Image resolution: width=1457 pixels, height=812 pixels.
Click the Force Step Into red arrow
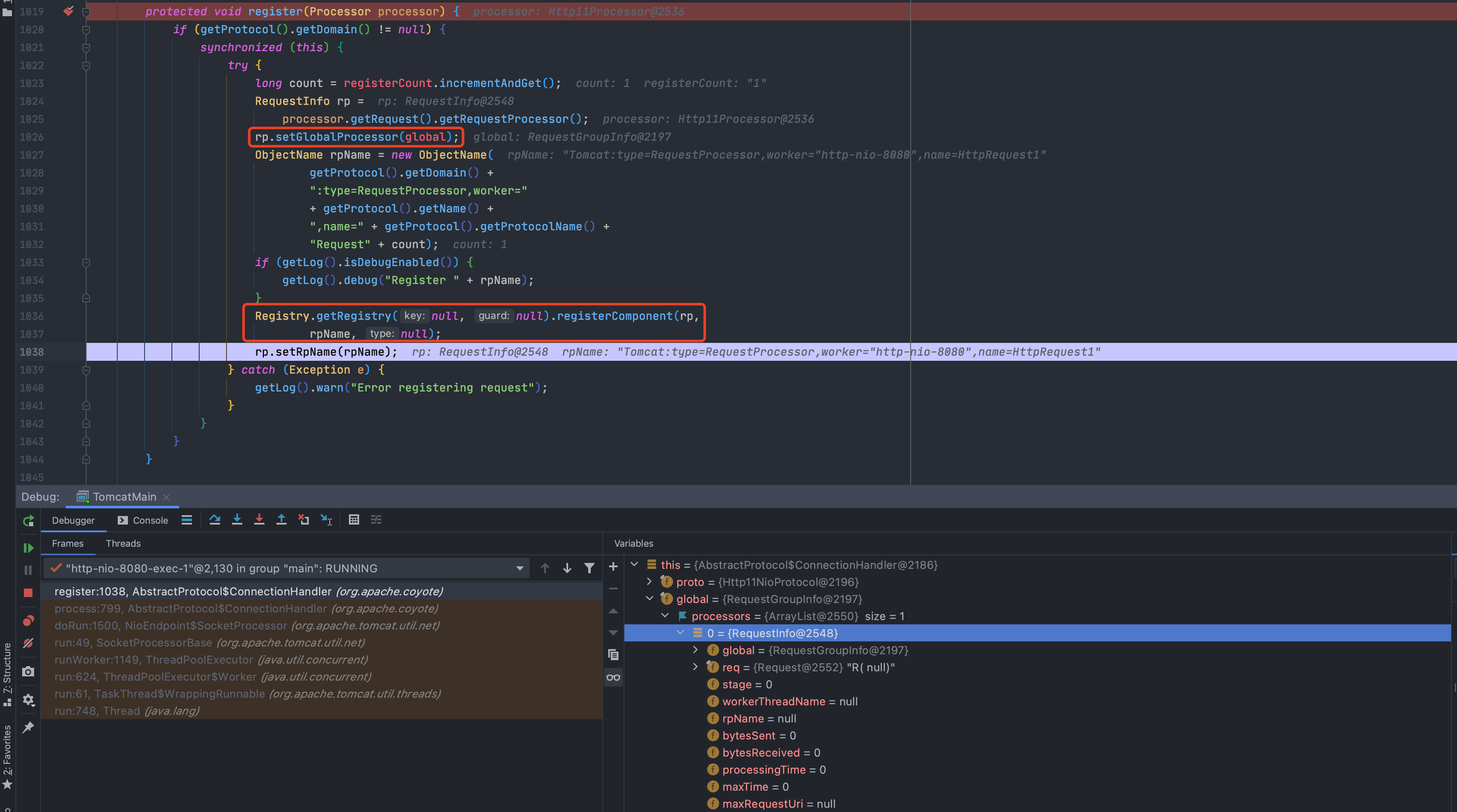pos(259,520)
